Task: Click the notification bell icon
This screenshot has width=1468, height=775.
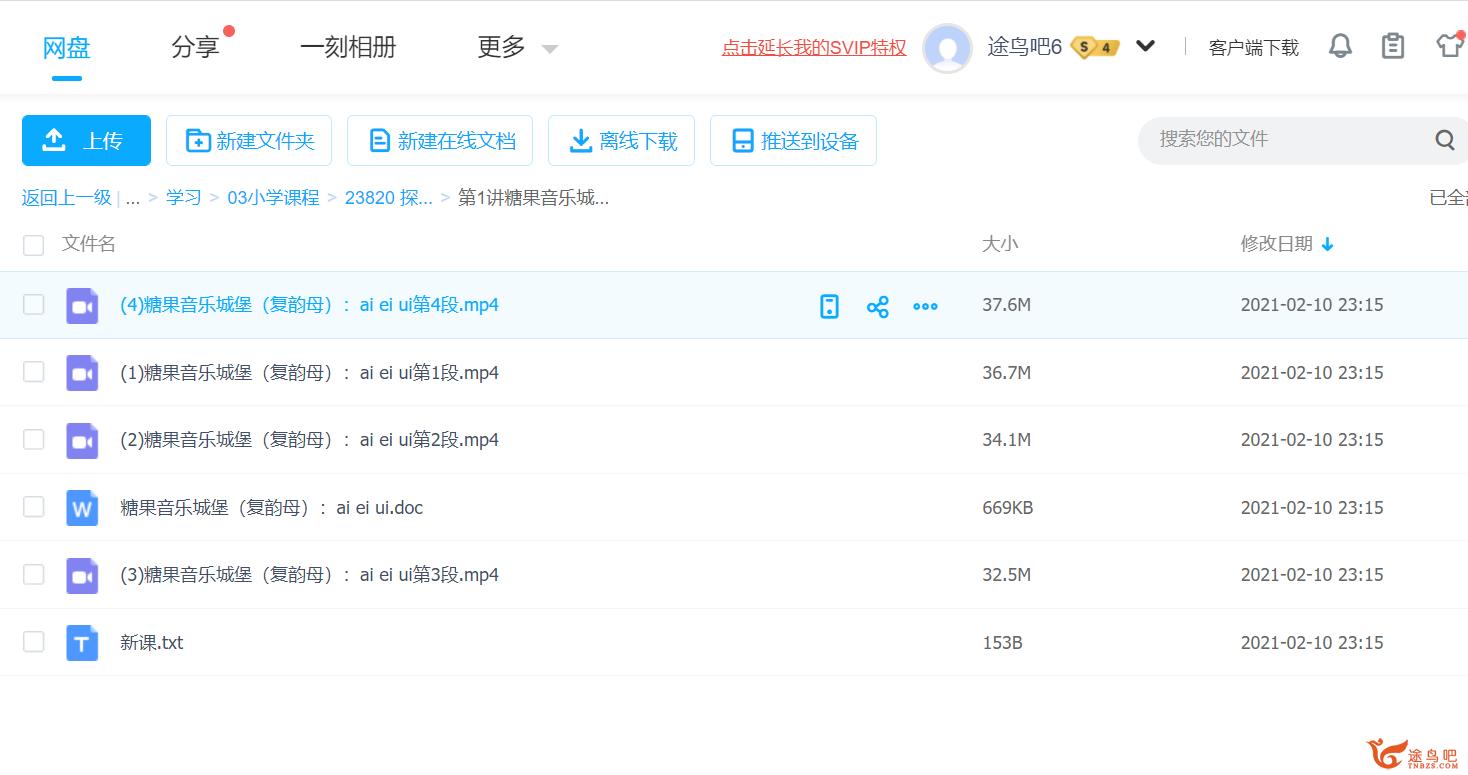Action: click(1340, 46)
